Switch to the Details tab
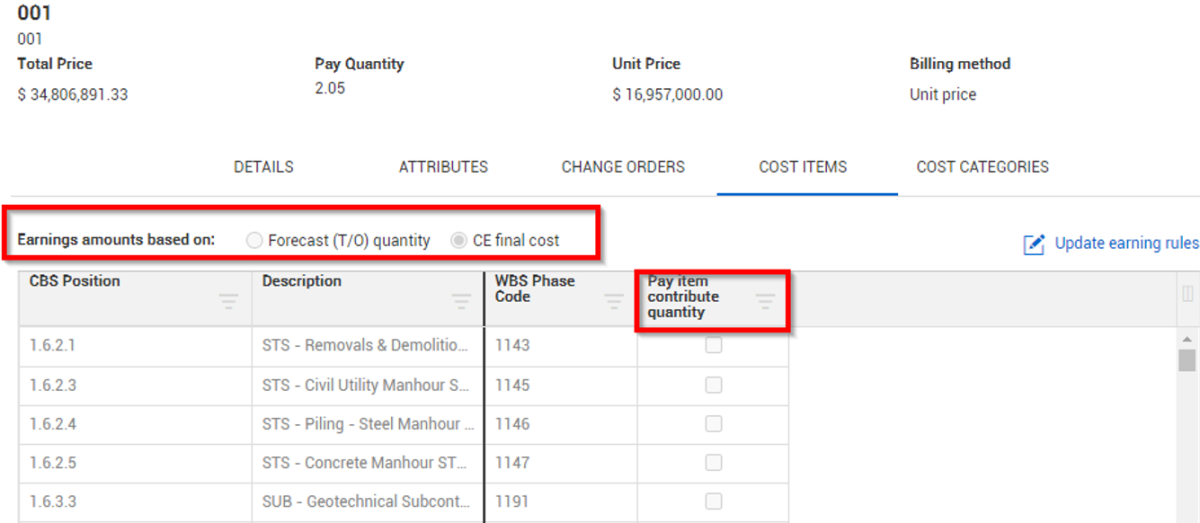This screenshot has width=1200, height=523. tap(264, 167)
